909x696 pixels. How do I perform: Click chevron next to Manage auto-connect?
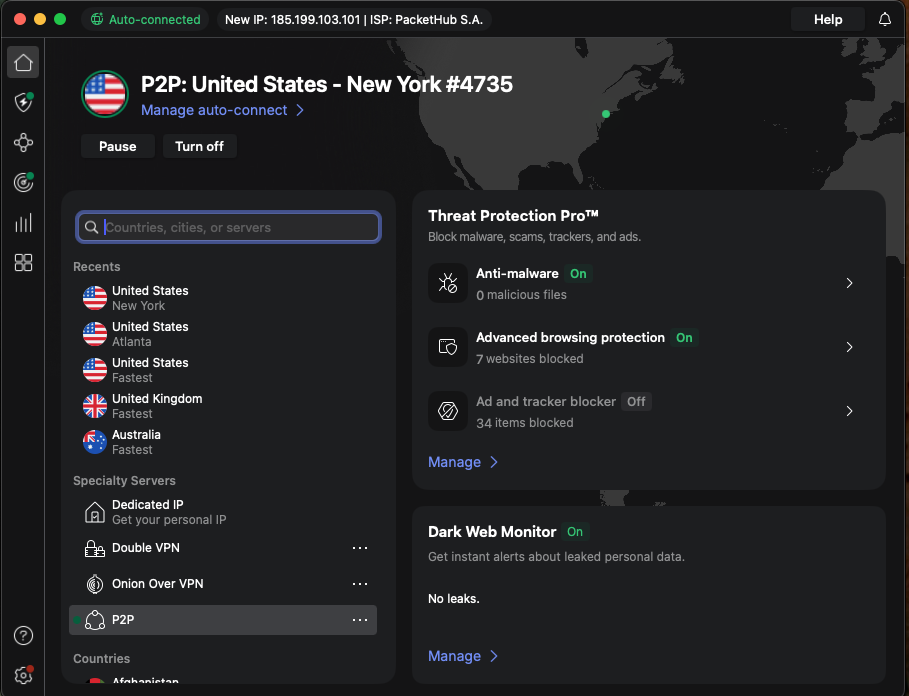click(x=300, y=110)
